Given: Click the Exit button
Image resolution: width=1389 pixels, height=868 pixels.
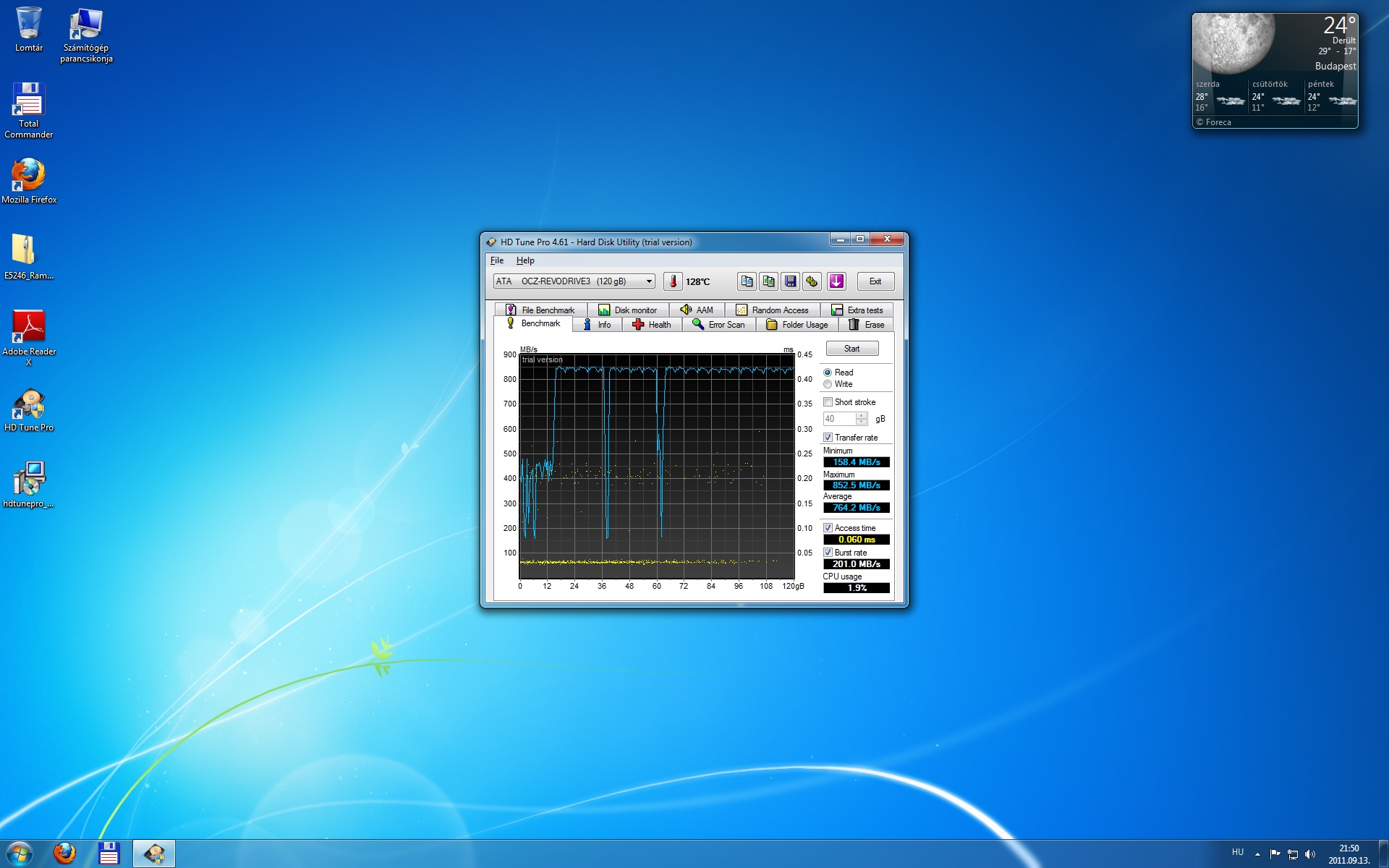Looking at the screenshot, I should (x=875, y=281).
